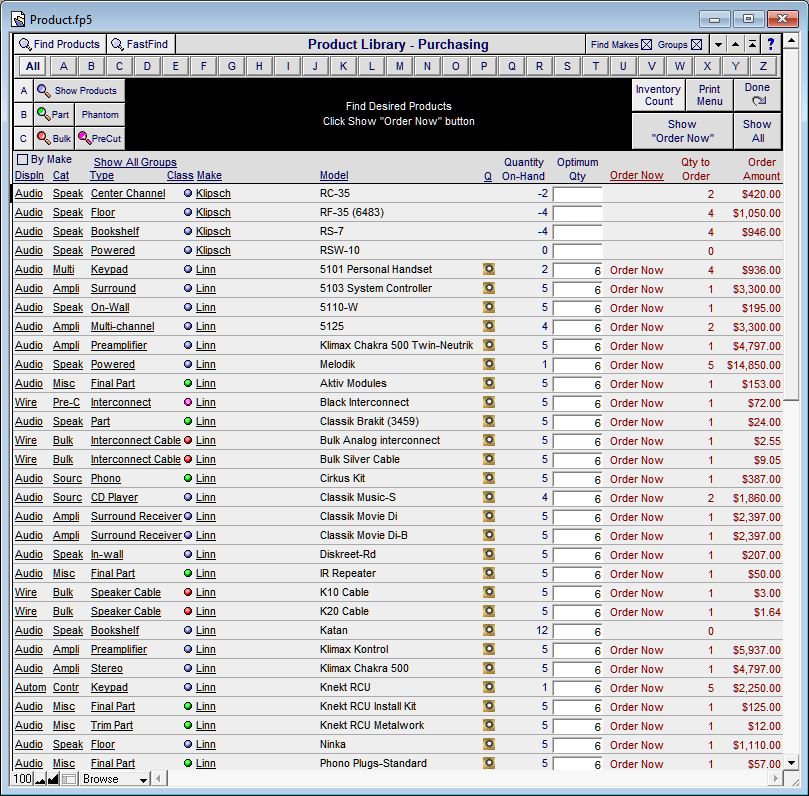Click the Phantom button

point(100,115)
